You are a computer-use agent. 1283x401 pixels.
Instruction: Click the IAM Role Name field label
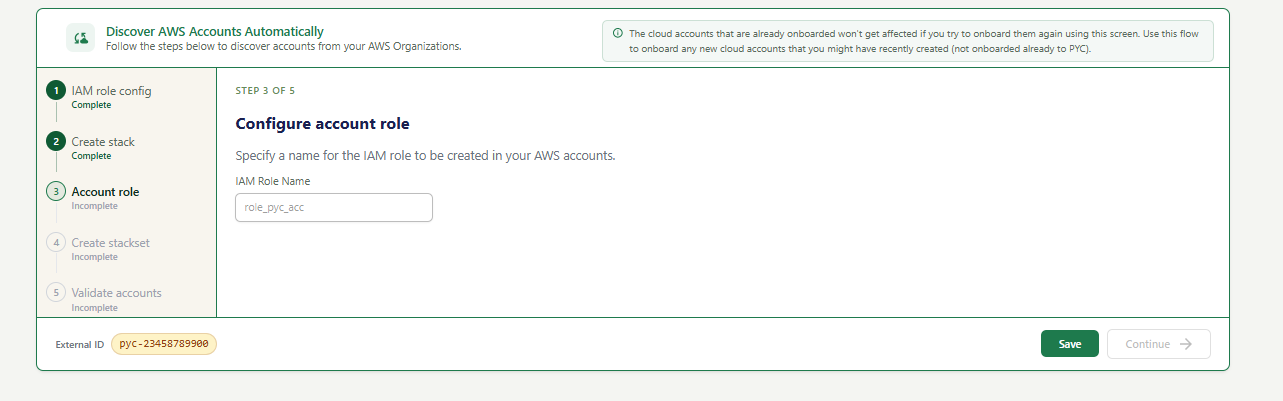click(x=273, y=181)
